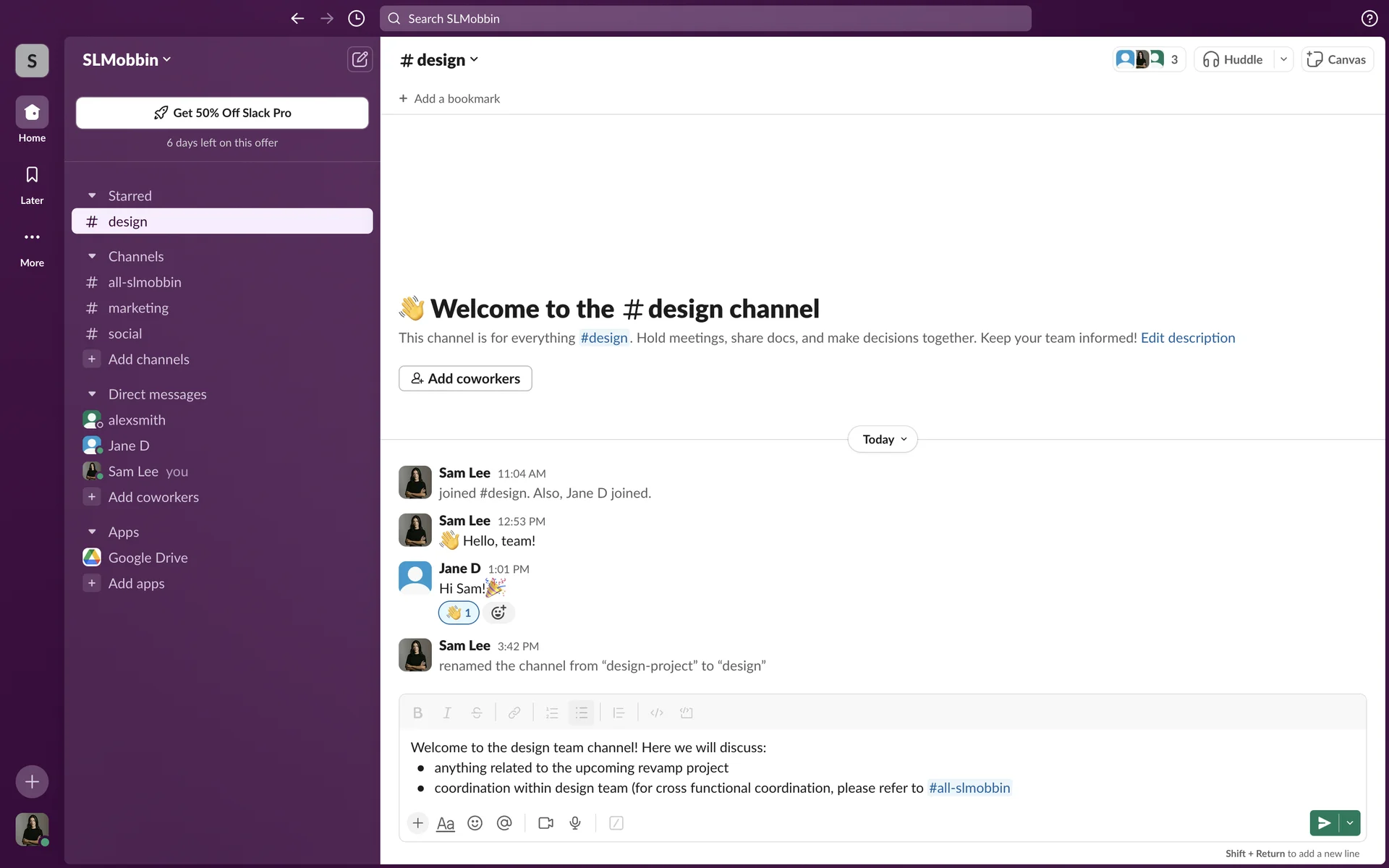The height and width of the screenshot is (868, 1389).
Task: Open the emoji picker in composer
Action: [x=475, y=823]
